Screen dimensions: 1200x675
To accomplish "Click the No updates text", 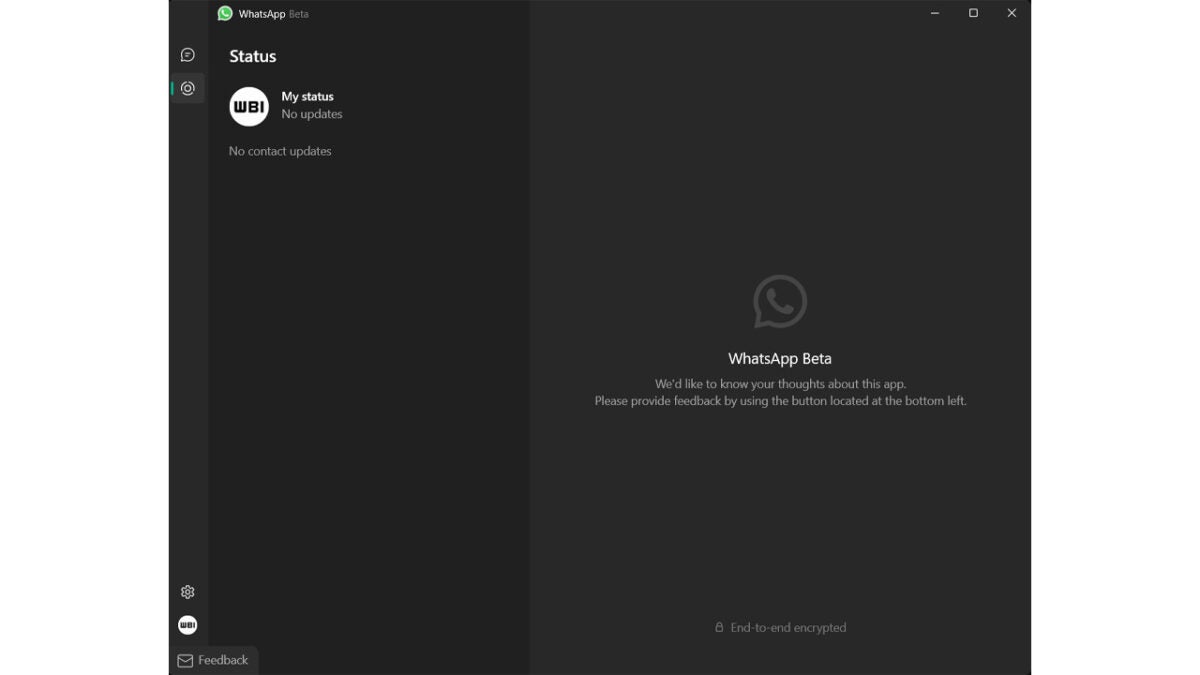I will tap(312, 114).
